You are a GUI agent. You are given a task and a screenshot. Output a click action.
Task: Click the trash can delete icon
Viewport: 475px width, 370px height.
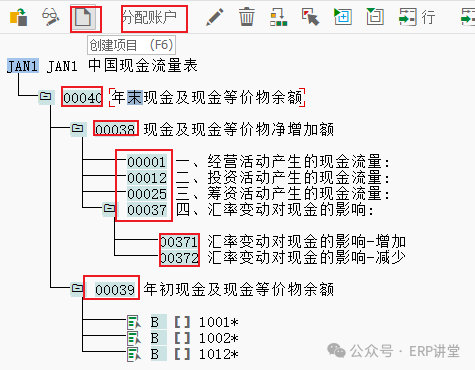pos(246,17)
